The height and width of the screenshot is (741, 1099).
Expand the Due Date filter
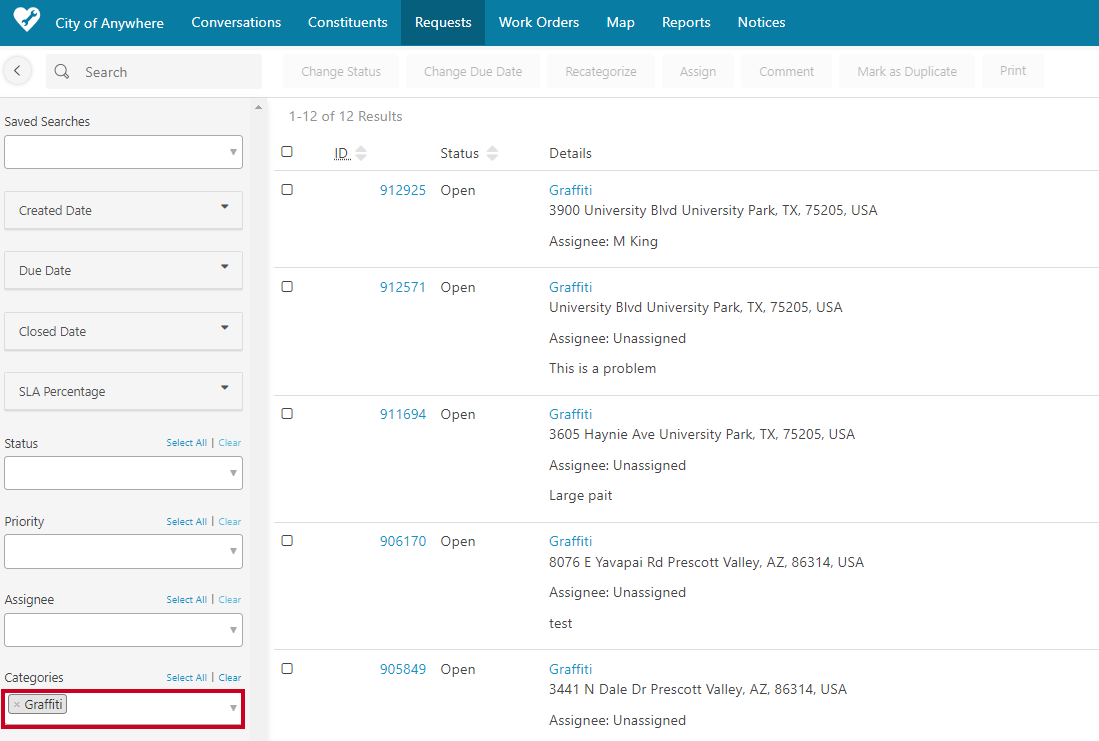pos(123,271)
